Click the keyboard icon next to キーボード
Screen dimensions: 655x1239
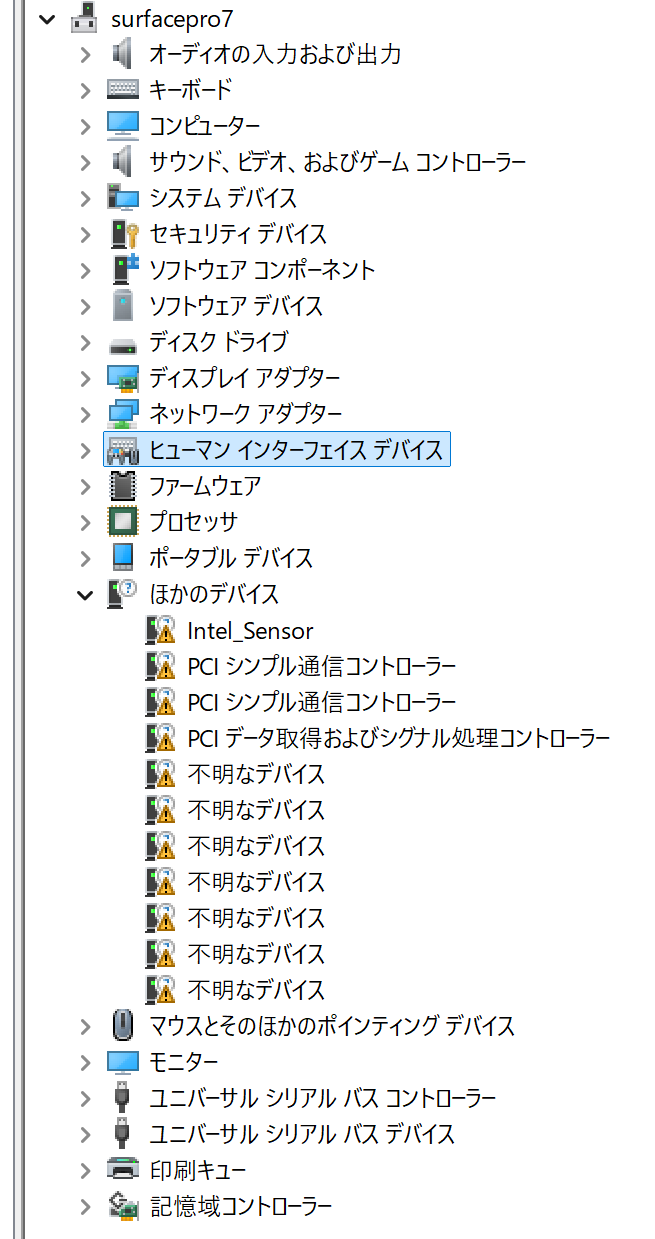tap(122, 89)
